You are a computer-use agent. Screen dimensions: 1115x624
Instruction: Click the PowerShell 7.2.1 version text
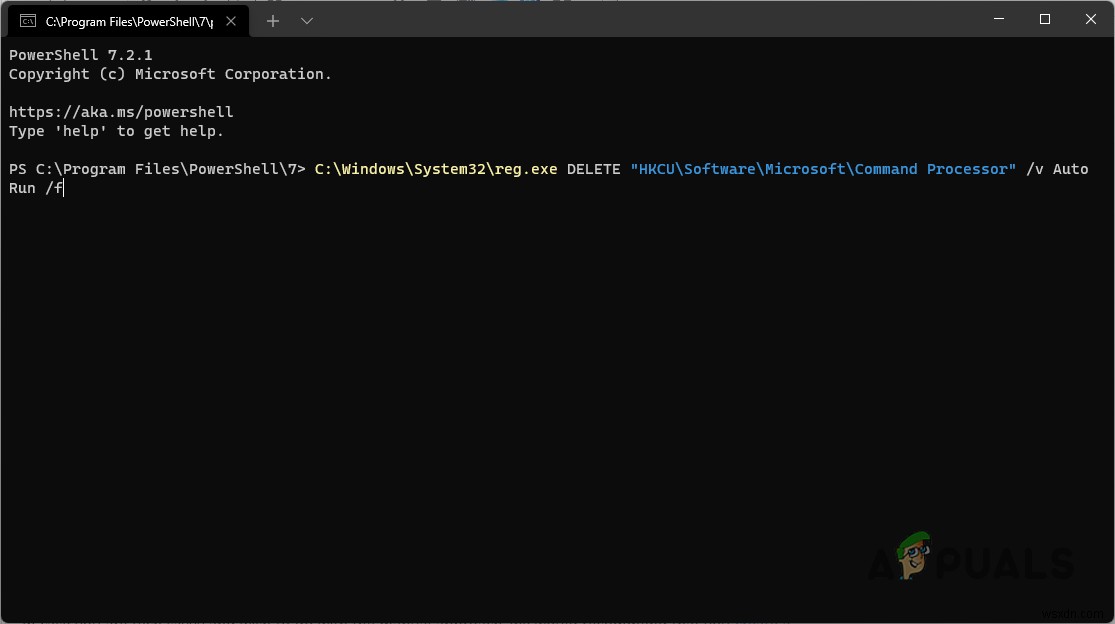(x=80, y=54)
